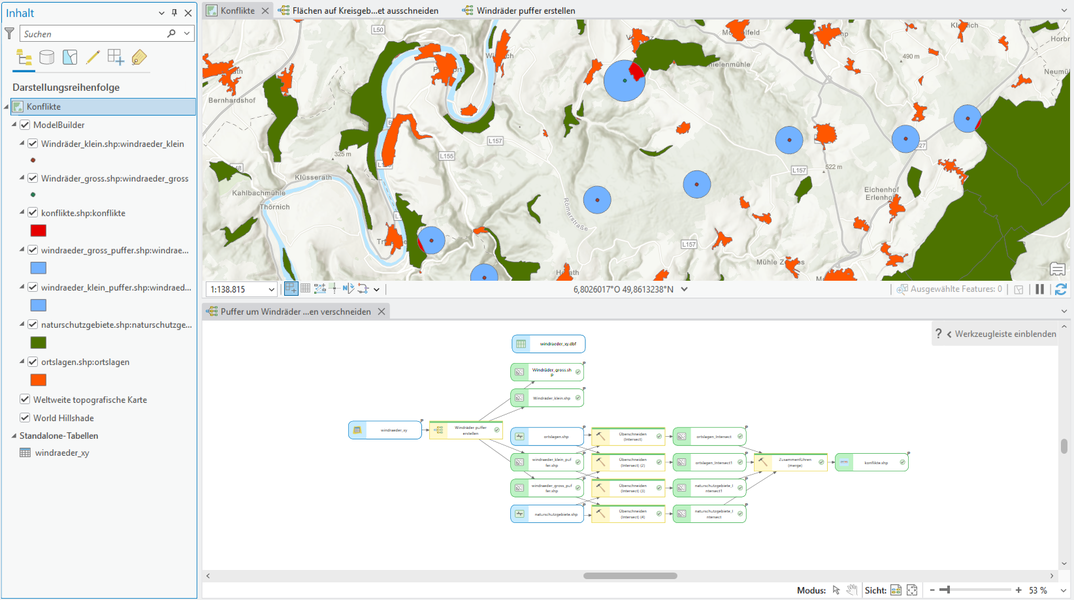Toggle World Hillshade layer visibility
The width and height of the screenshot is (1074, 600).
[25, 418]
